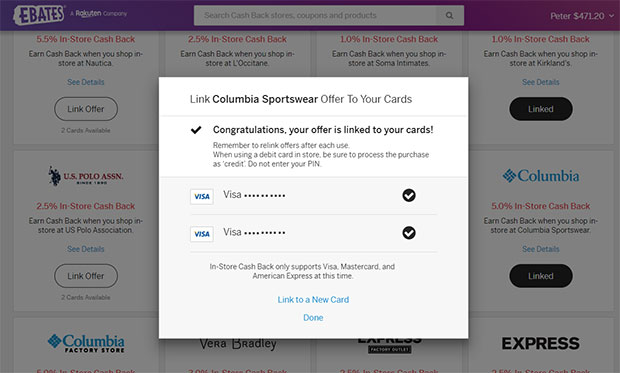This screenshot has height=373, width=620.
Task: Click the Express logo at bottom right
Action: click(x=541, y=343)
